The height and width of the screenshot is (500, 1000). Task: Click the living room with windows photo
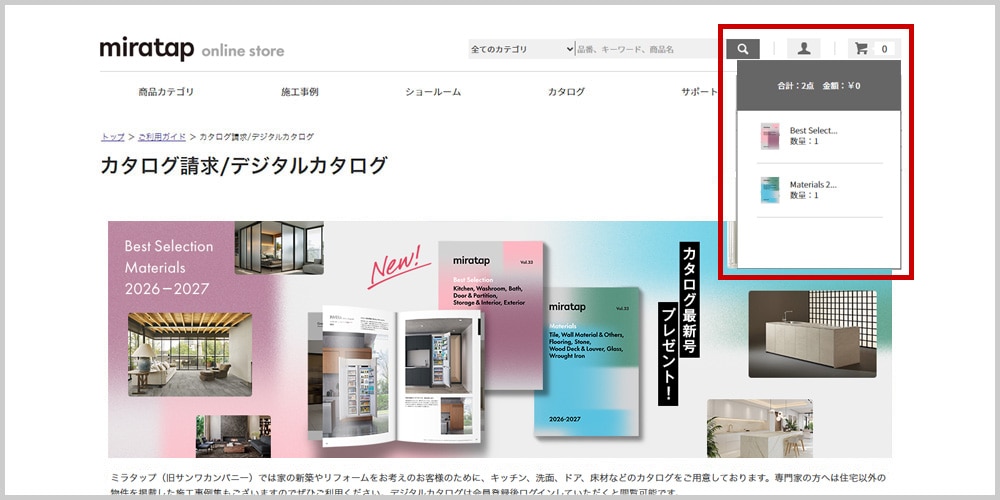click(x=190, y=355)
